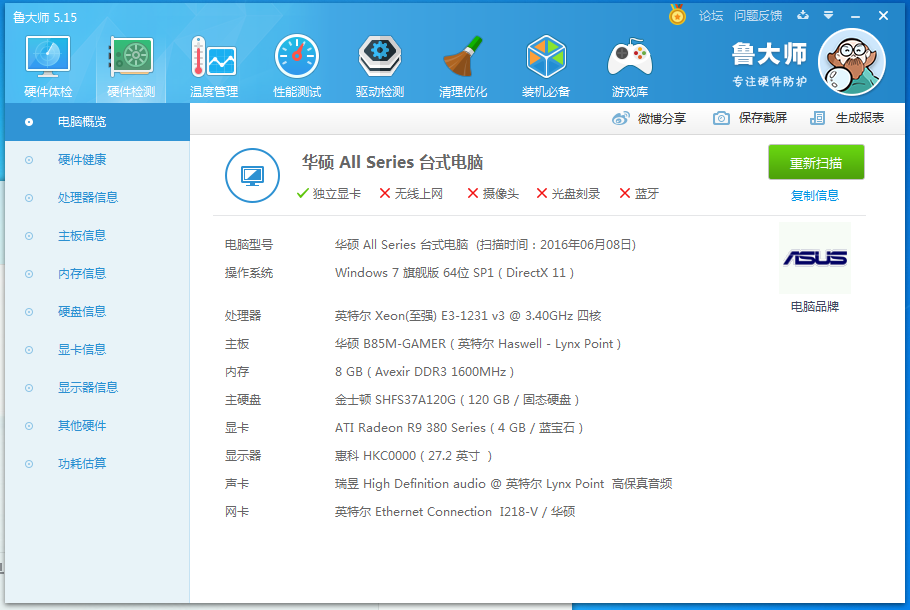Click the computer monitor circle icon
The height and width of the screenshot is (610, 910).
pyautogui.click(x=252, y=175)
